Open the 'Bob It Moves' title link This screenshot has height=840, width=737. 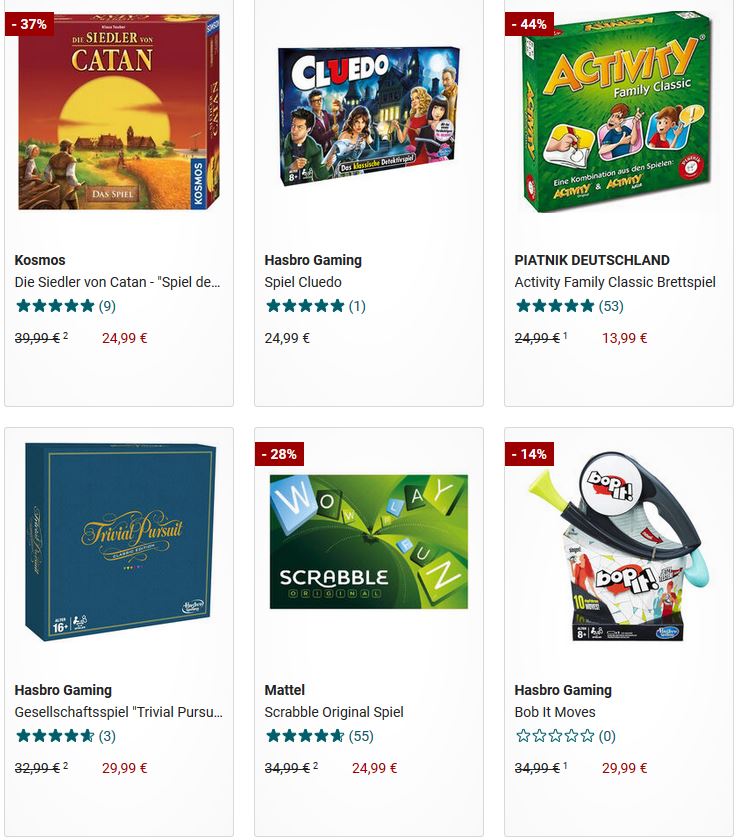555,712
